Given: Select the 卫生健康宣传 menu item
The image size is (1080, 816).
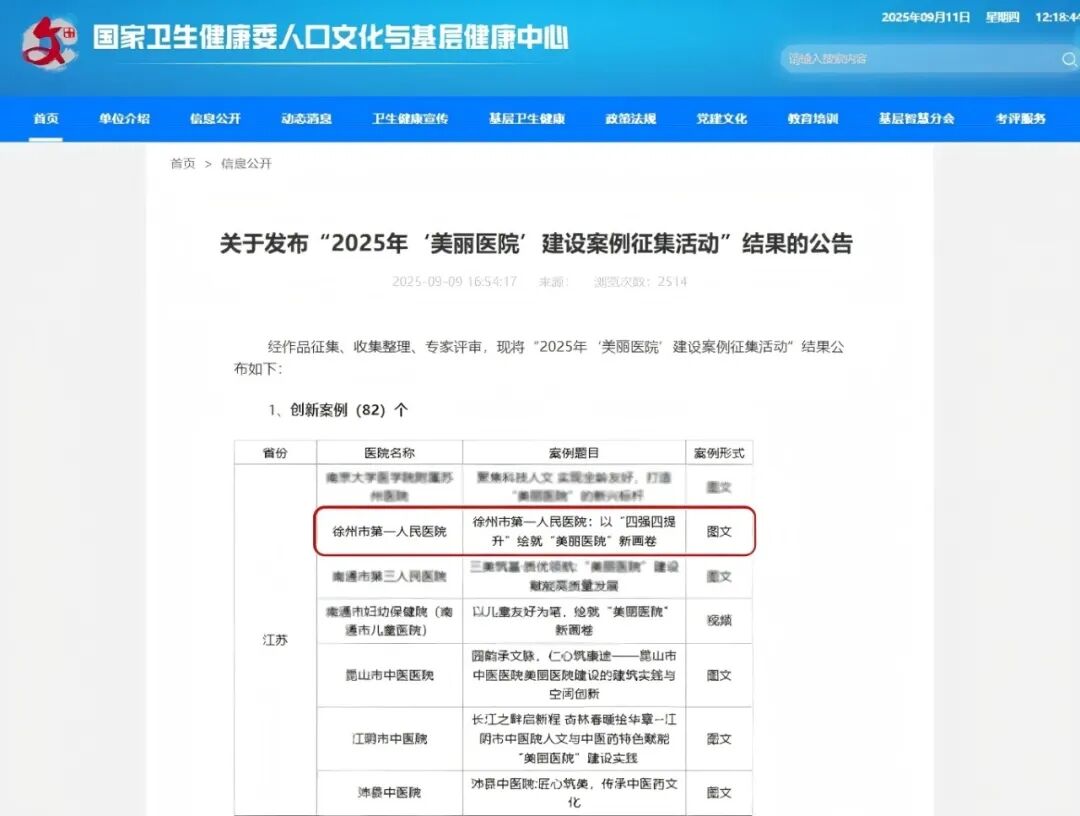Looking at the screenshot, I should click(410, 118).
